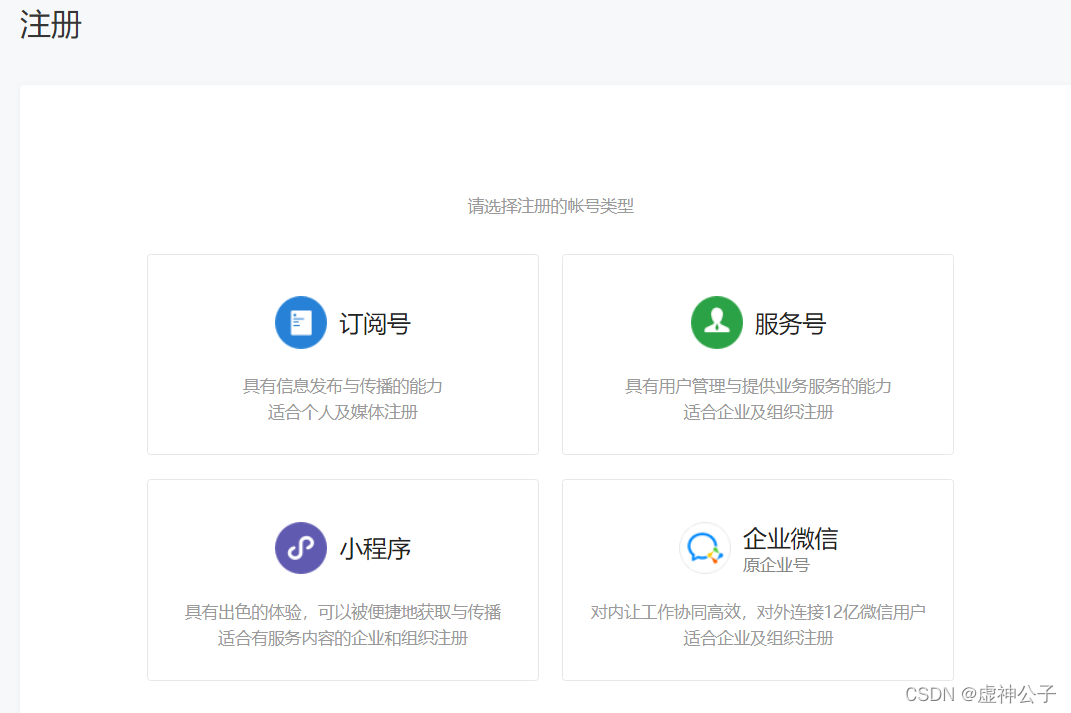This screenshot has width=1071, height=713.
Task: Select the 服务号 account type title
Action: click(x=790, y=324)
